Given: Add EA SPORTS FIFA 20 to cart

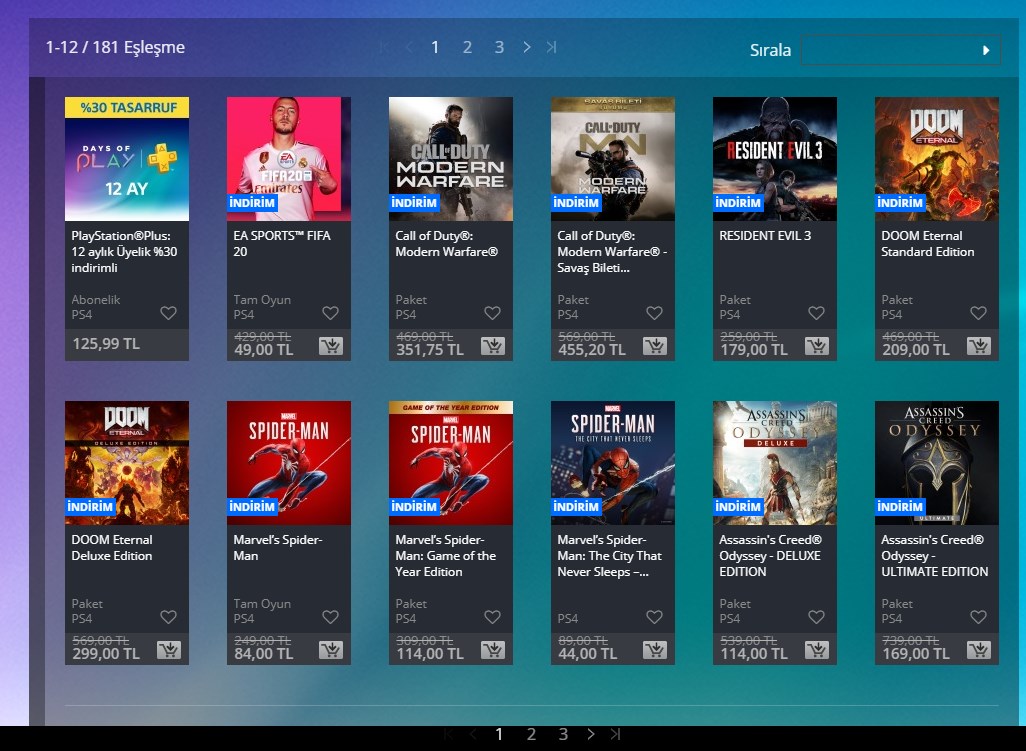Looking at the screenshot, I should pos(331,345).
